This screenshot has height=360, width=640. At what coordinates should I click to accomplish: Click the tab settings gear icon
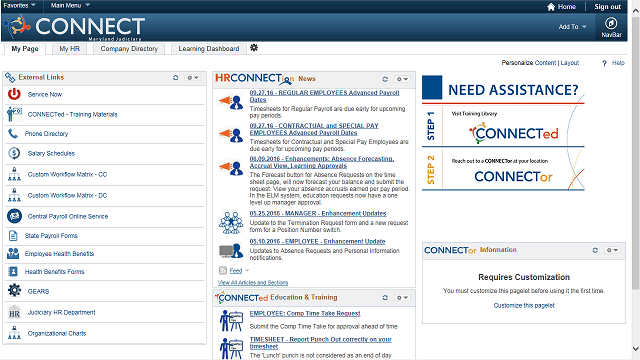(x=254, y=48)
